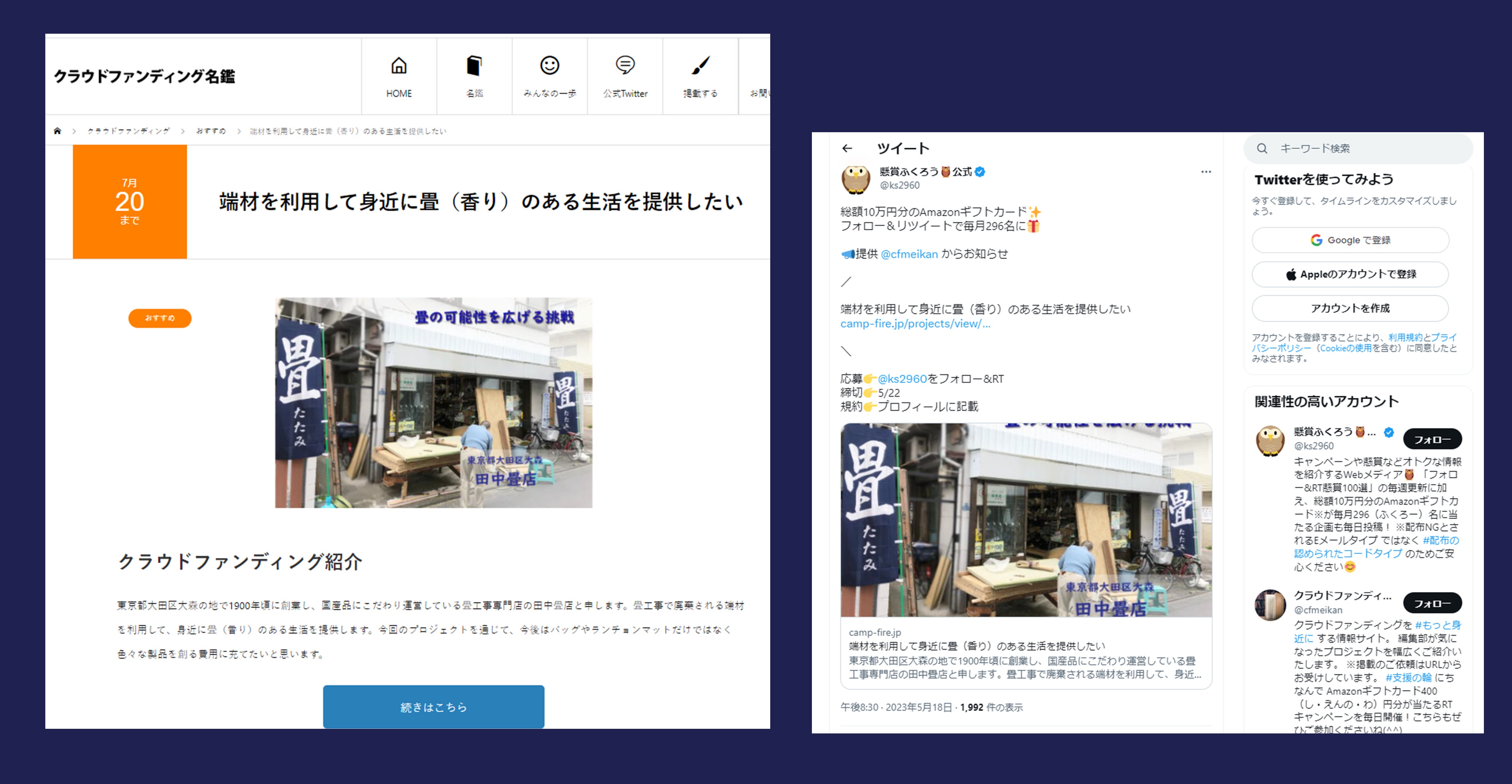Click the breadcrumb home icon

58,131
